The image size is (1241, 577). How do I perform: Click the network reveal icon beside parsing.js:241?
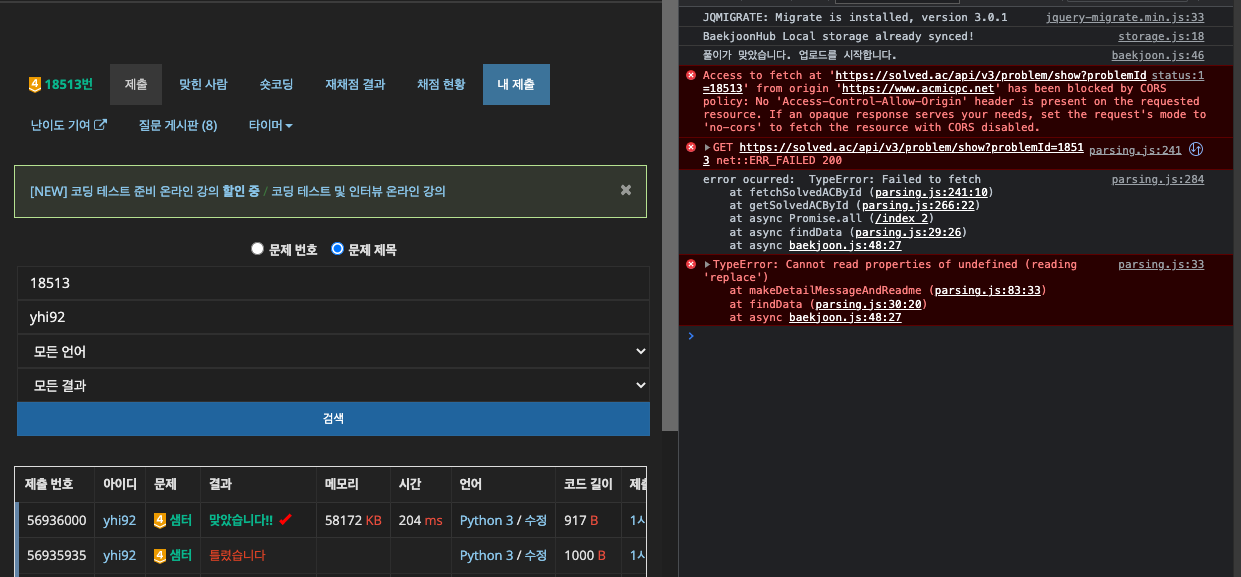(x=1195, y=150)
